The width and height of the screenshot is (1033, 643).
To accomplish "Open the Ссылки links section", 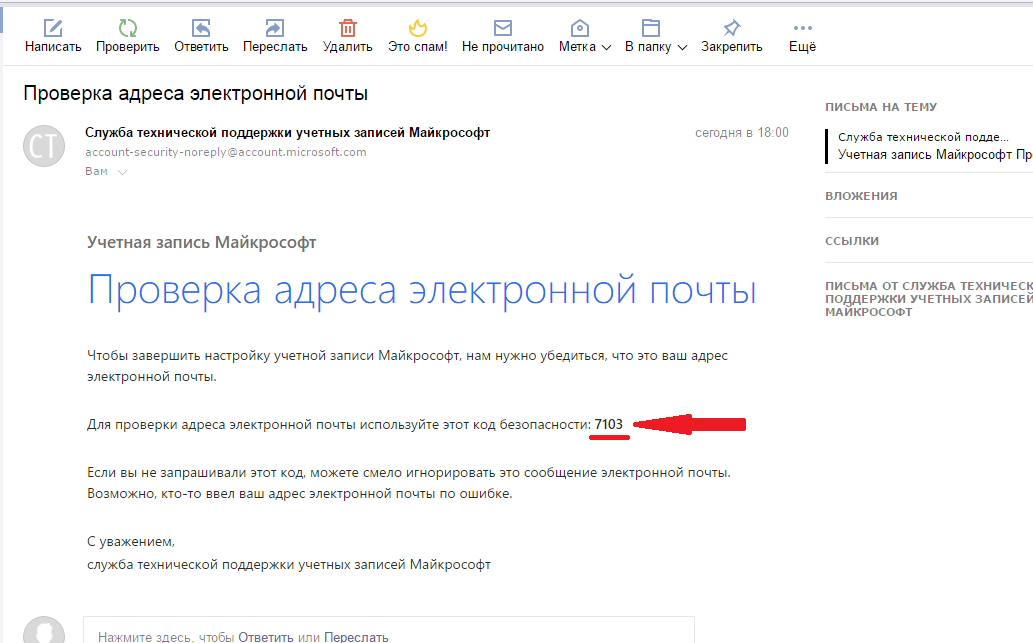I will tap(851, 241).
